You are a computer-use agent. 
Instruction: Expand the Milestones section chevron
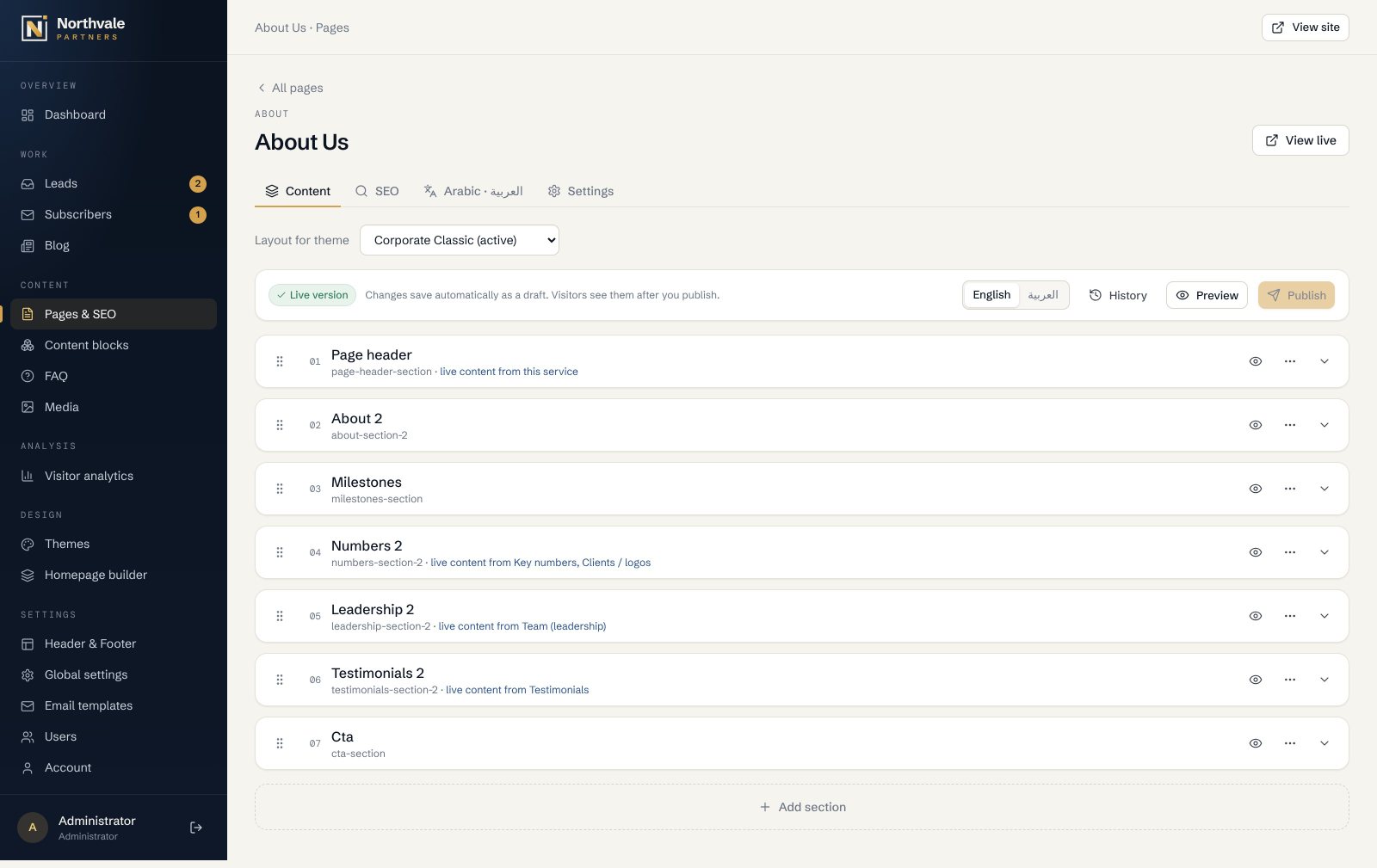1325,489
